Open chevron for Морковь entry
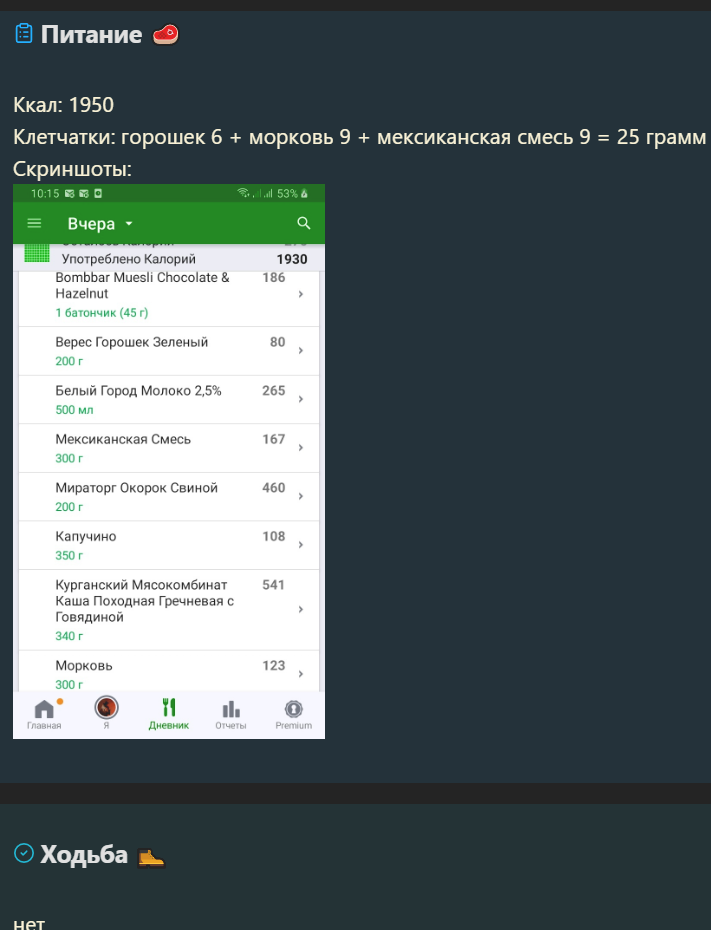The image size is (711, 930). (301, 674)
